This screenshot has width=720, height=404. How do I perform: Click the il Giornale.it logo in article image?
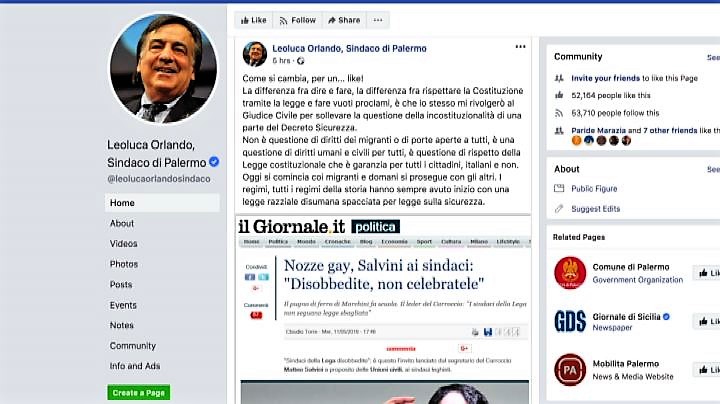coord(292,226)
